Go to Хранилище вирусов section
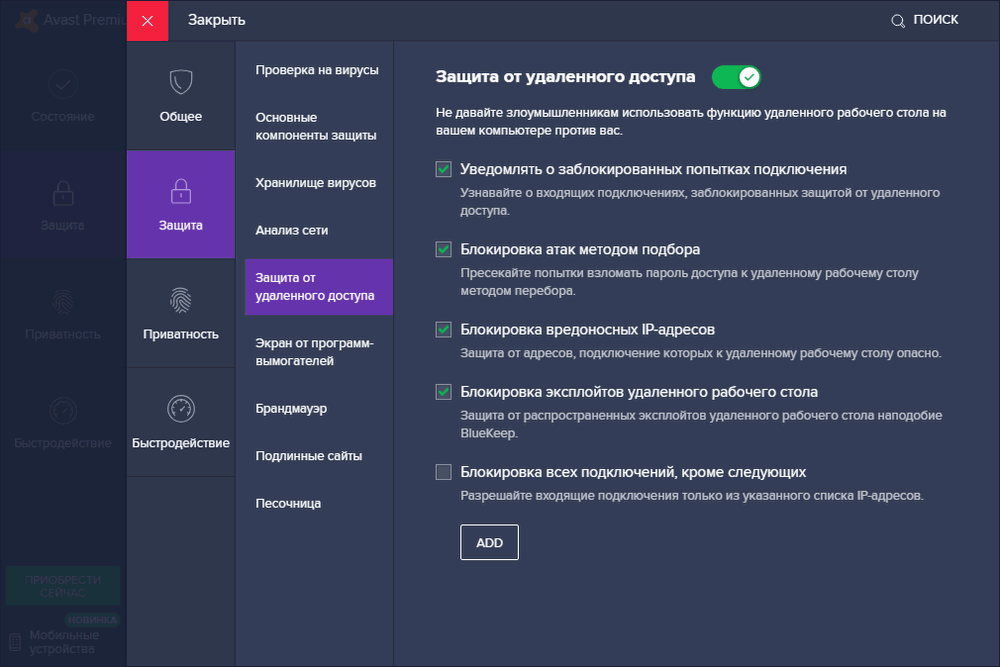1000x667 pixels. pos(316,183)
